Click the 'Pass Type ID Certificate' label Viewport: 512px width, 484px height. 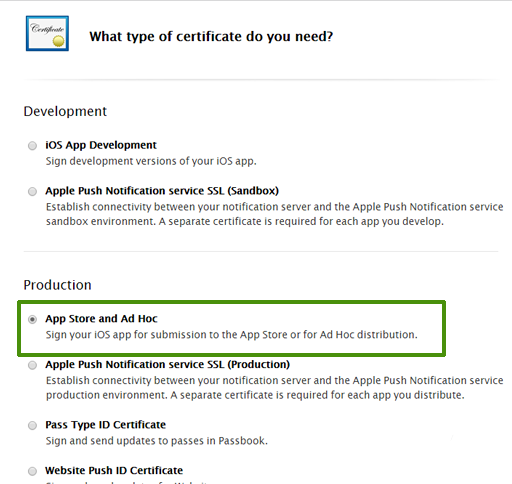click(105, 425)
